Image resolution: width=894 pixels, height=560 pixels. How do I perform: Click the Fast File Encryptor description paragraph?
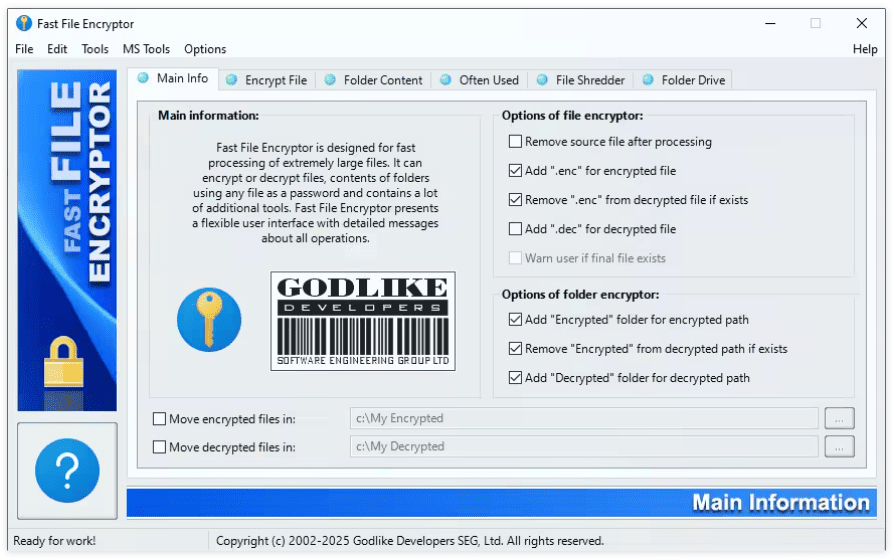[315, 193]
